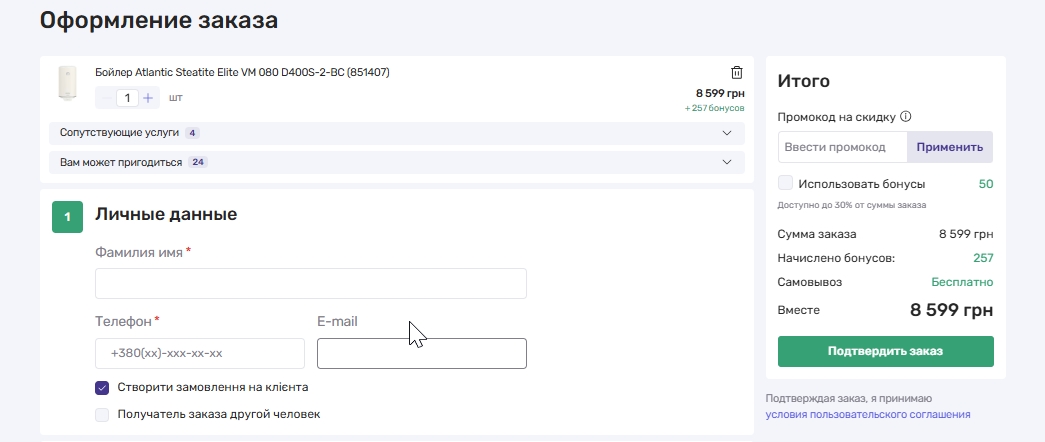
Task: Click Подтвердить заказ button
Action: 885,351
